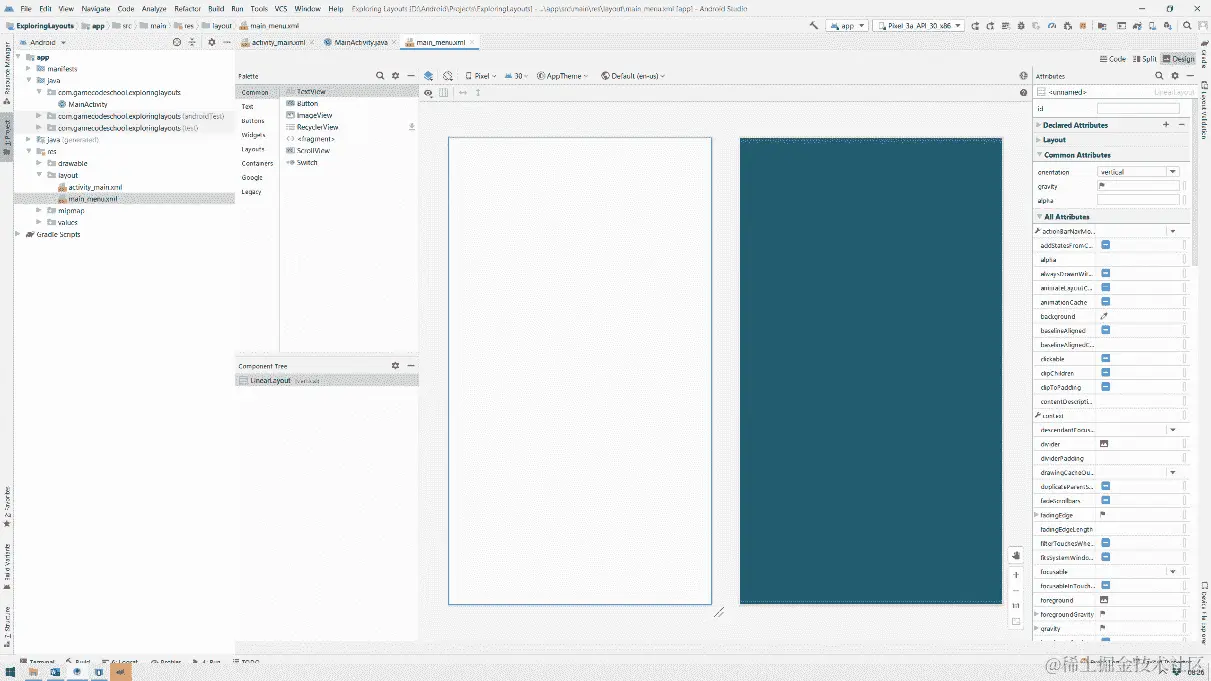Select the design surface layers icon
The height and width of the screenshot is (681, 1211).
429,76
